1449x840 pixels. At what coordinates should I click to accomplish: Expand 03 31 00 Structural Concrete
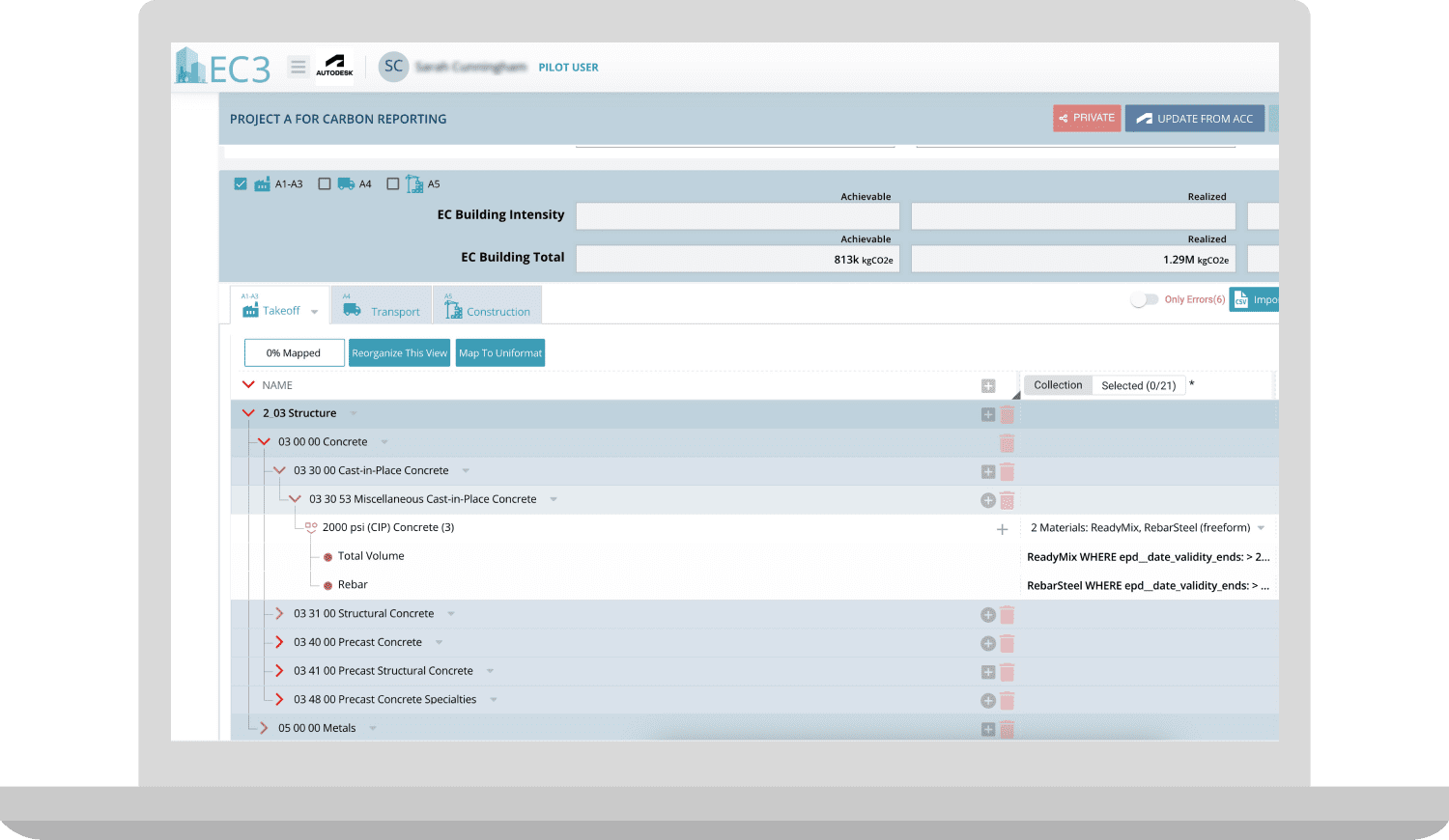(279, 613)
